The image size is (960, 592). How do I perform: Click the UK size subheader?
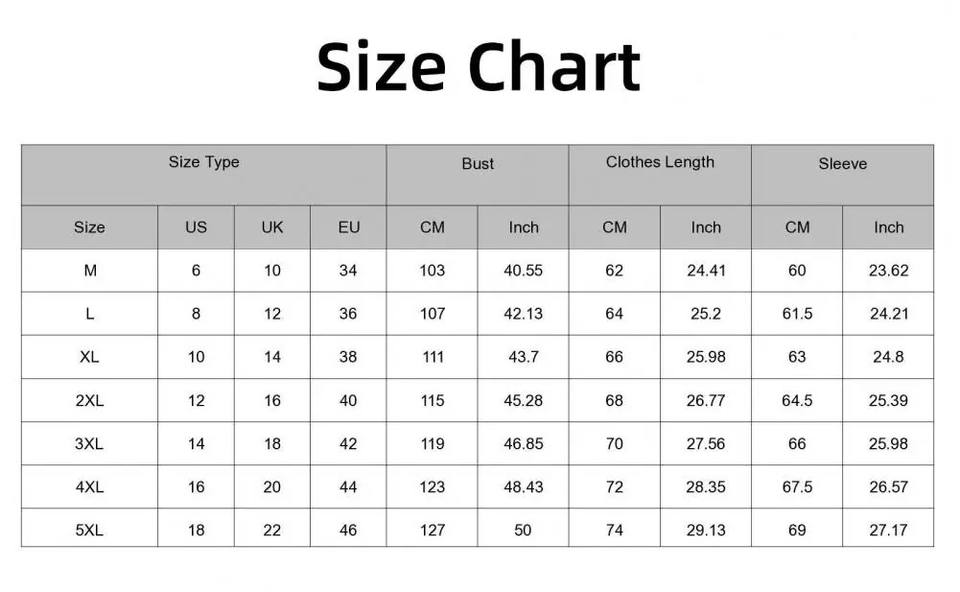272,227
